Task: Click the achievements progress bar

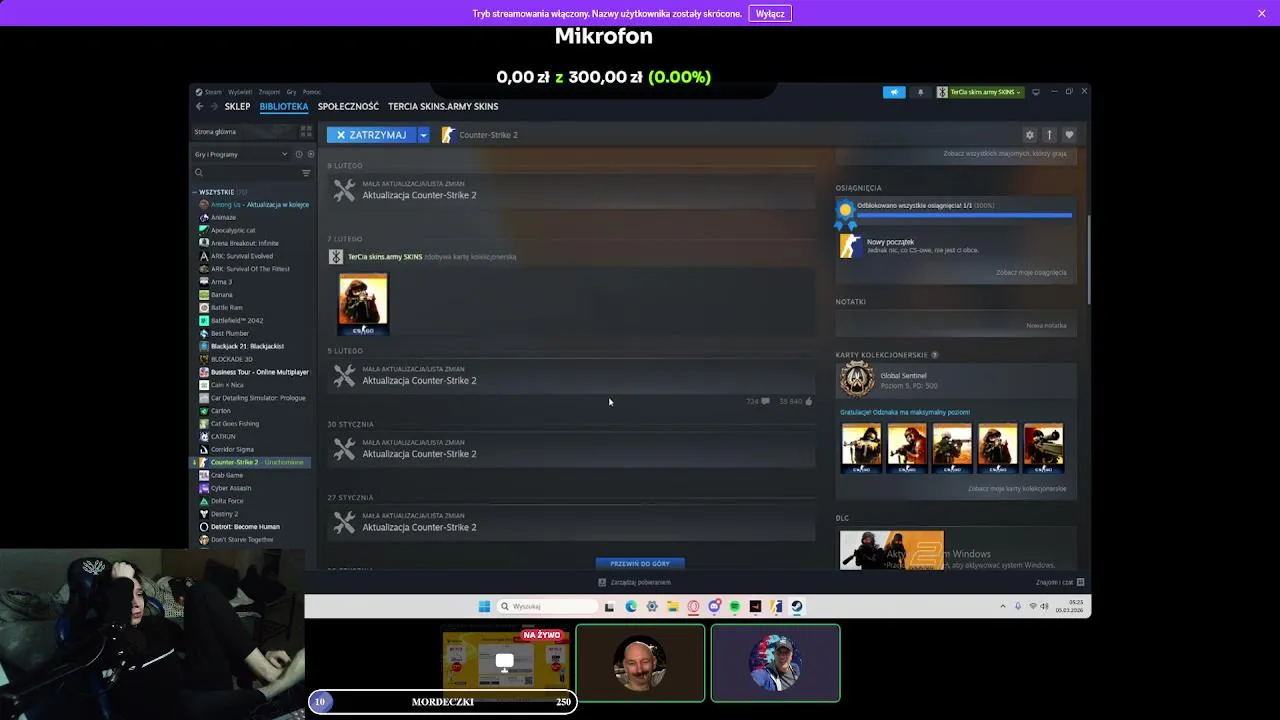Action: pyautogui.click(x=964, y=214)
